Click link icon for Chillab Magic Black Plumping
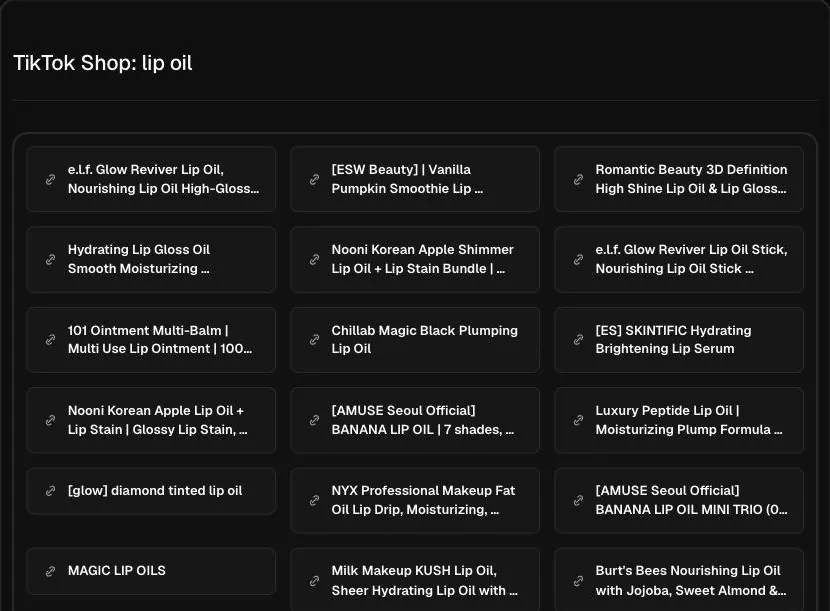The image size is (830, 611). point(314,339)
